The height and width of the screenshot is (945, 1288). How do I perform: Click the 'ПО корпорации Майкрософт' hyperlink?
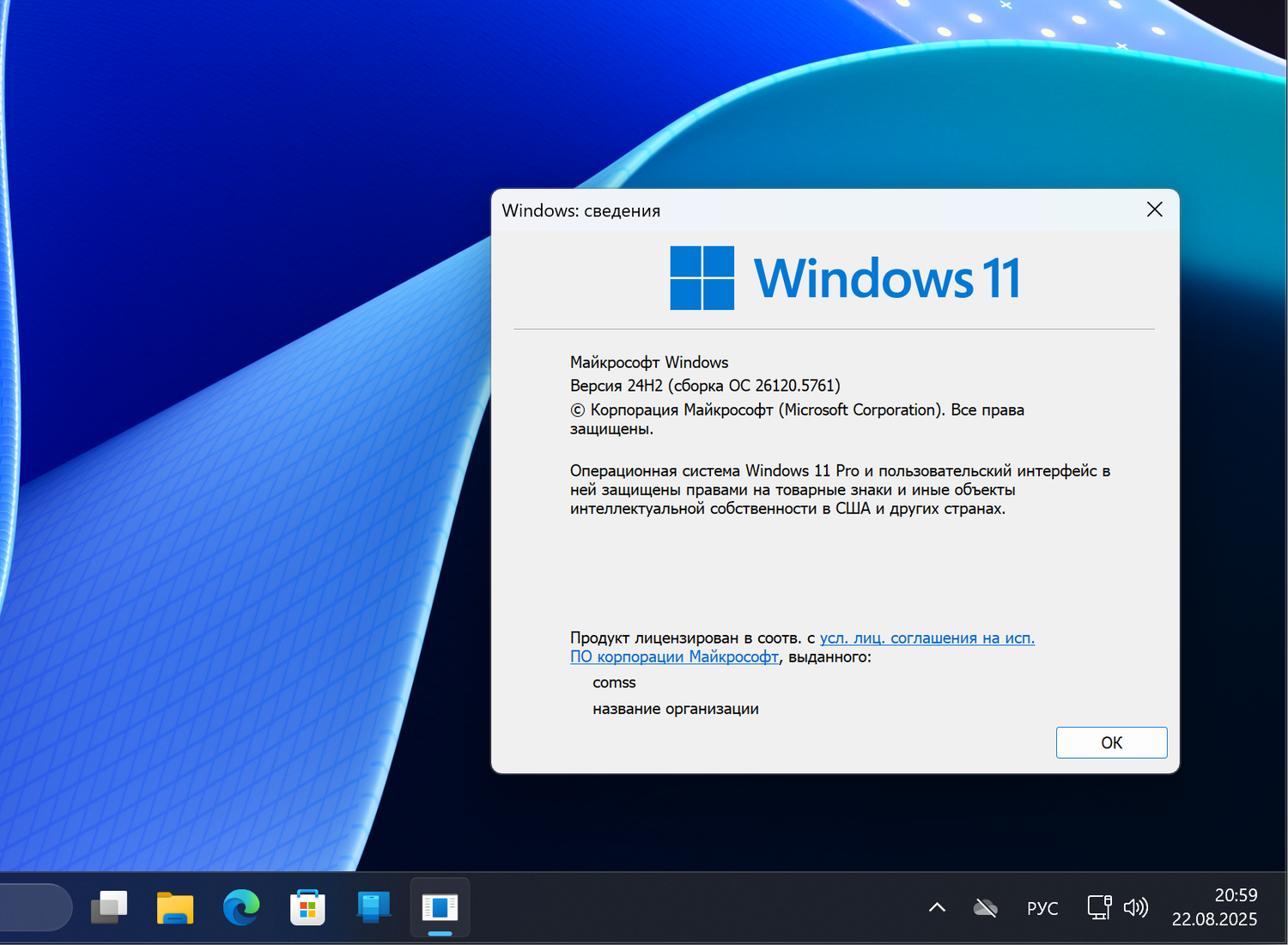point(674,656)
